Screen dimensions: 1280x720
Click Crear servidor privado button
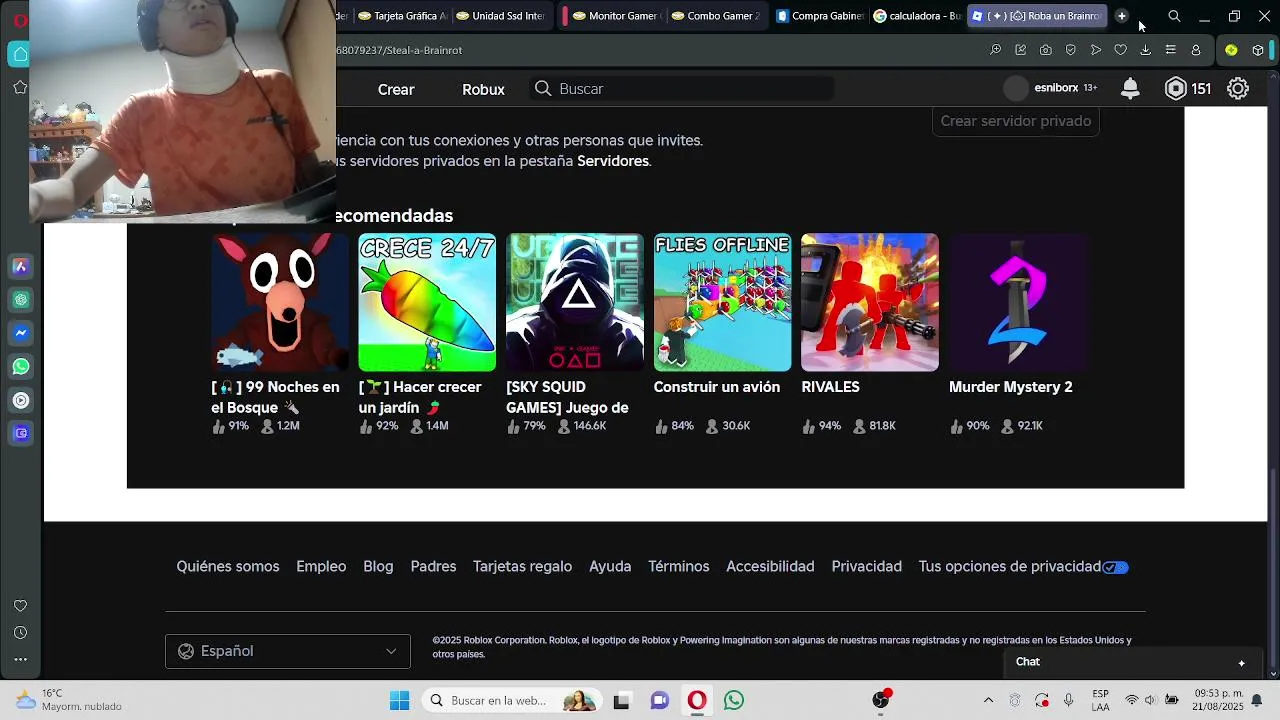pyautogui.click(x=1016, y=121)
